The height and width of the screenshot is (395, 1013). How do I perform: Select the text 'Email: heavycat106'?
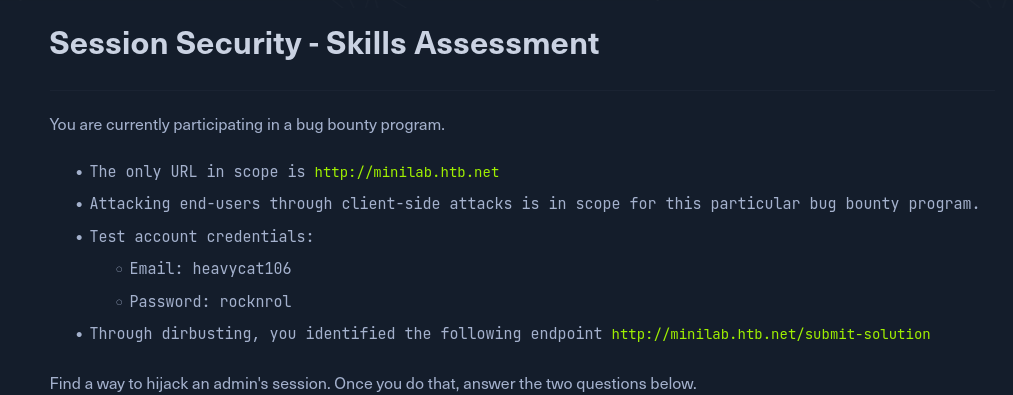coord(210,268)
